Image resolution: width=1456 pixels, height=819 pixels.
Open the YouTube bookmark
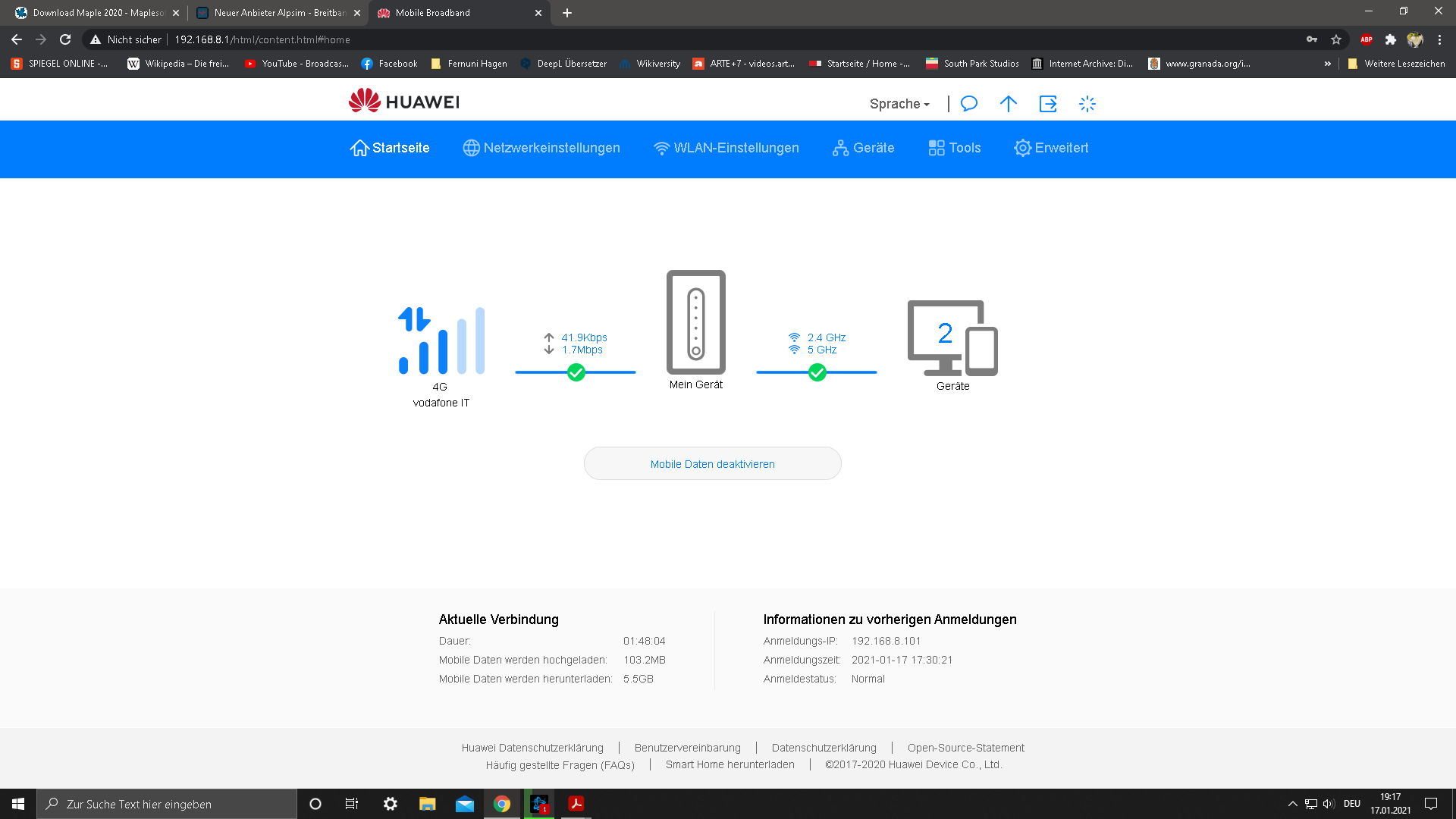pos(297,64)
